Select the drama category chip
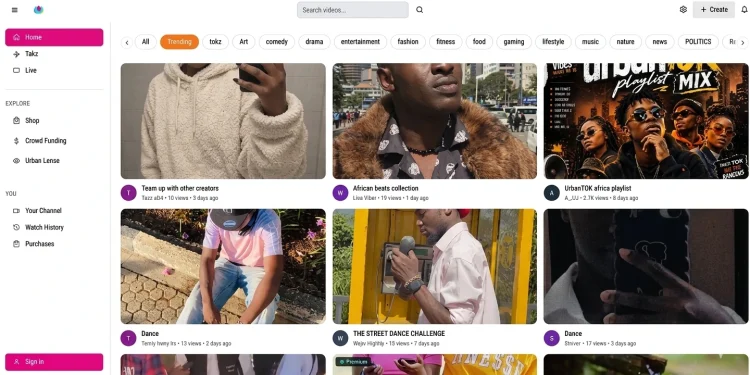The width and height of the screenshot is (750, 375). (x=314, y=42)
